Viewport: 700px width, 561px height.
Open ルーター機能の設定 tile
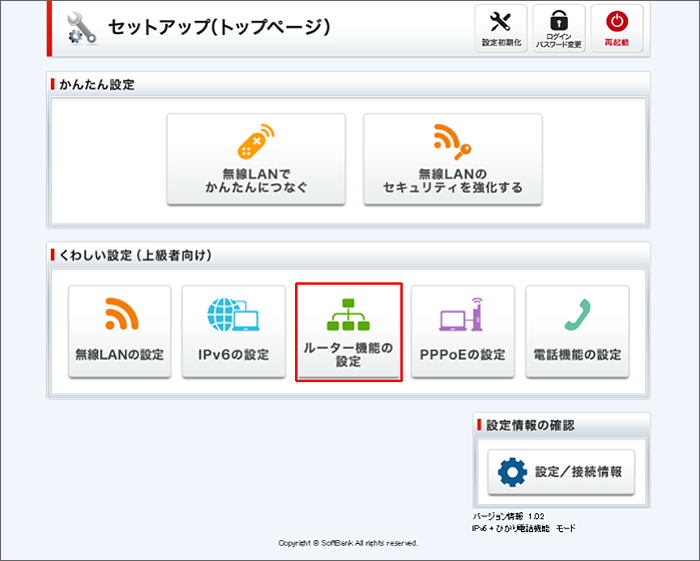point(349,332)
